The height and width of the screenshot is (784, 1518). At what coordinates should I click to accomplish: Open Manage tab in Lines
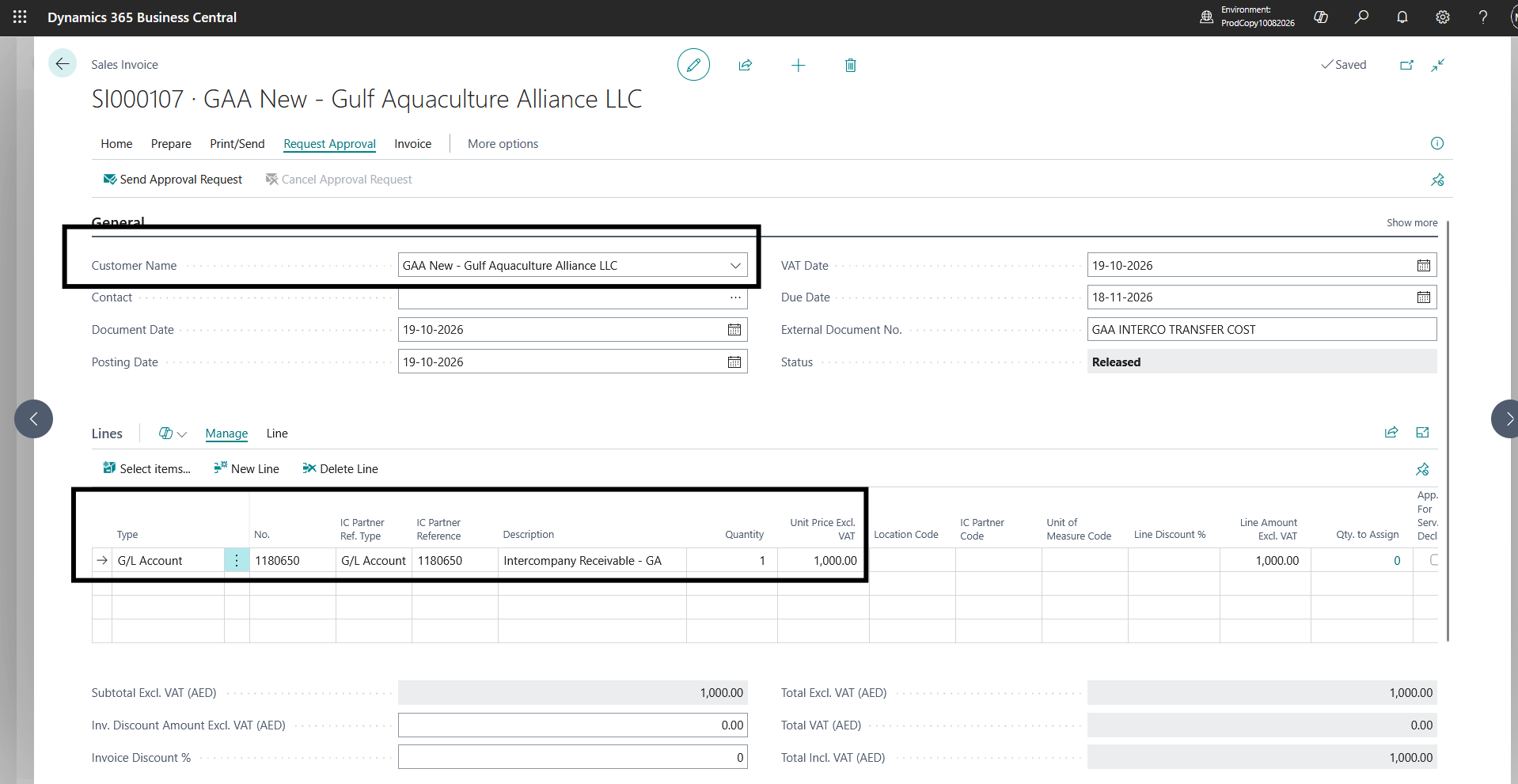[x=226, y=434]
